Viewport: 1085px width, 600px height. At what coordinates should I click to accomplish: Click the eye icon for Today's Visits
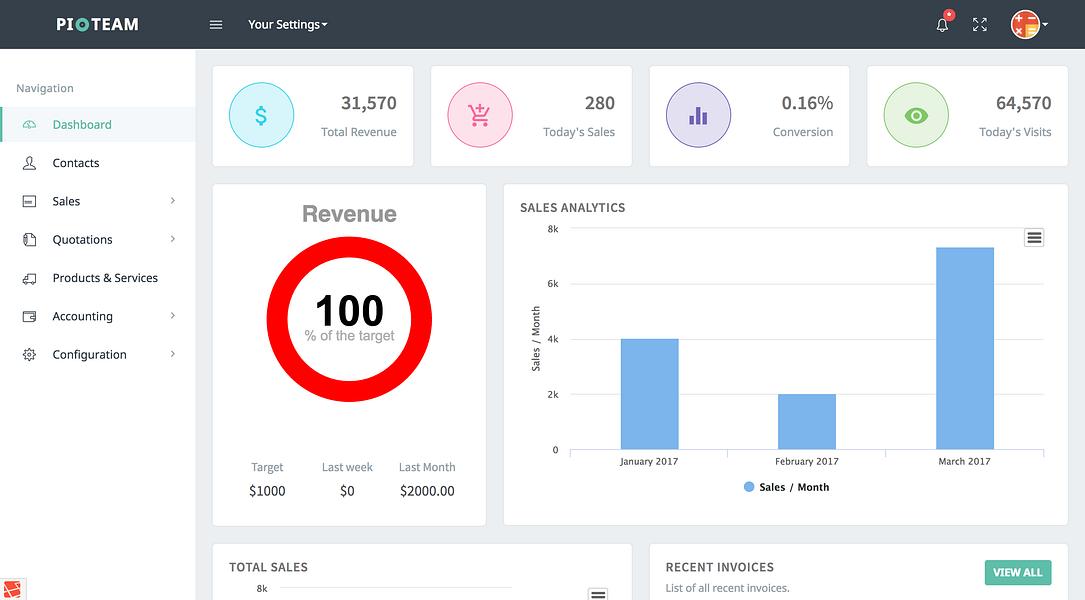(916, 115)
